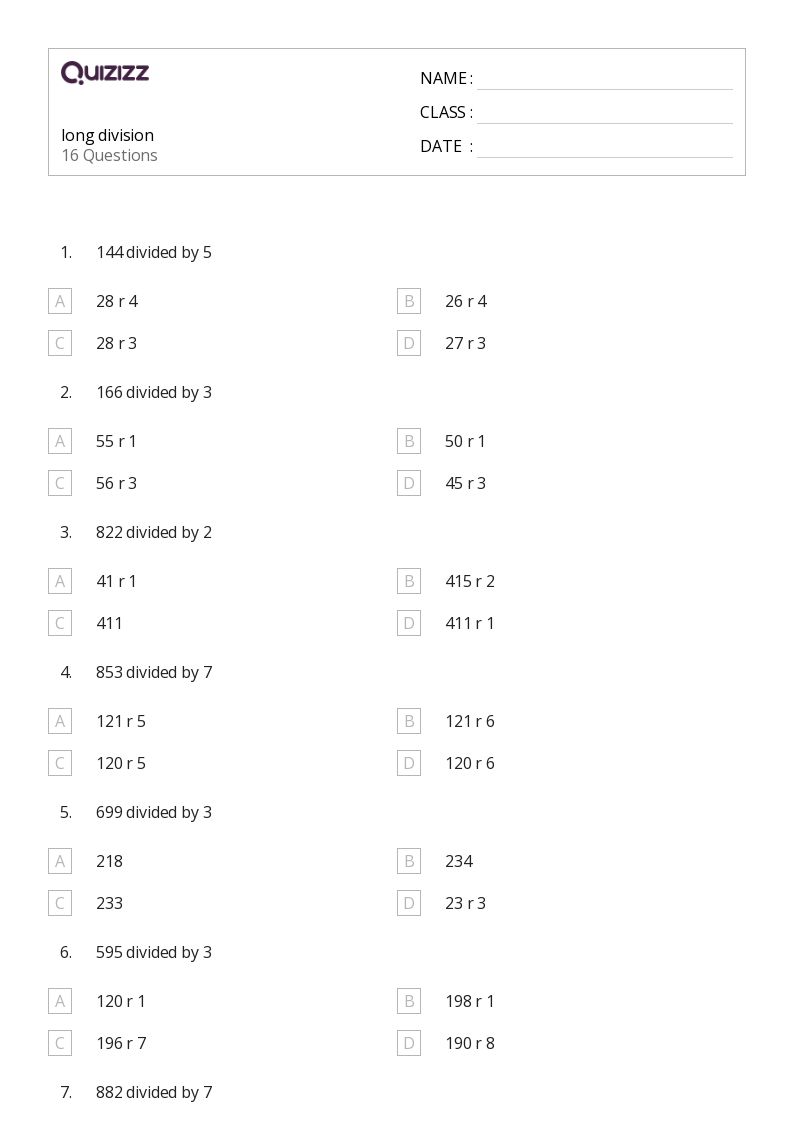Select box C for 196 r 7
This screenshot has height=1123, width=794.
60,1043
